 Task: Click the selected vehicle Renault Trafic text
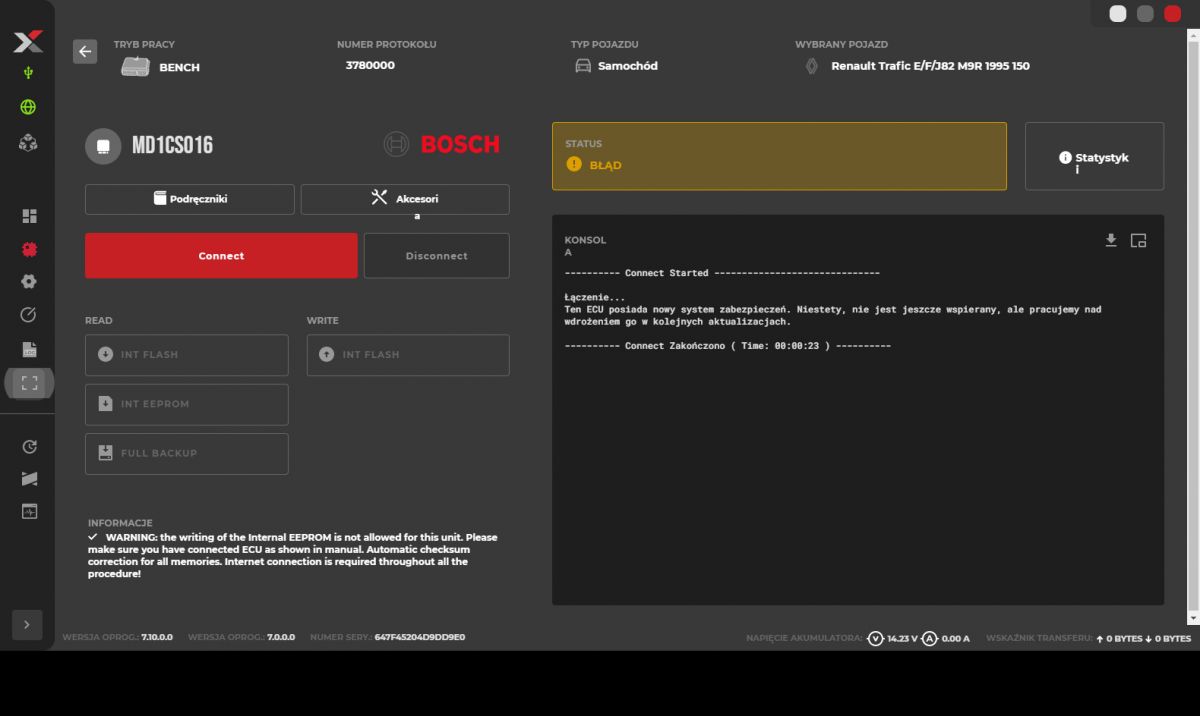pyautogui.click(x=930, y=66)
